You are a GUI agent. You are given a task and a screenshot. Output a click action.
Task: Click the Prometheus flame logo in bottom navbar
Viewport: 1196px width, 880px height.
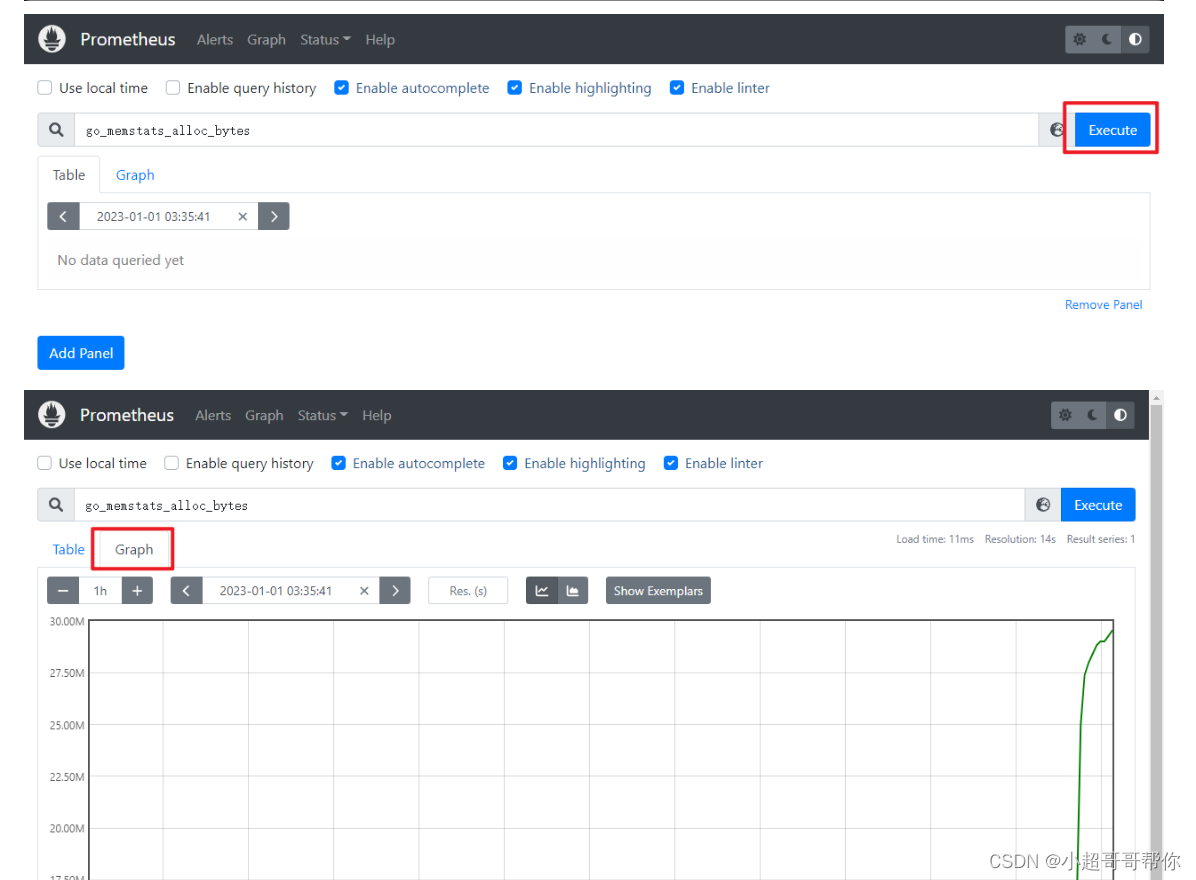(52, 415)
